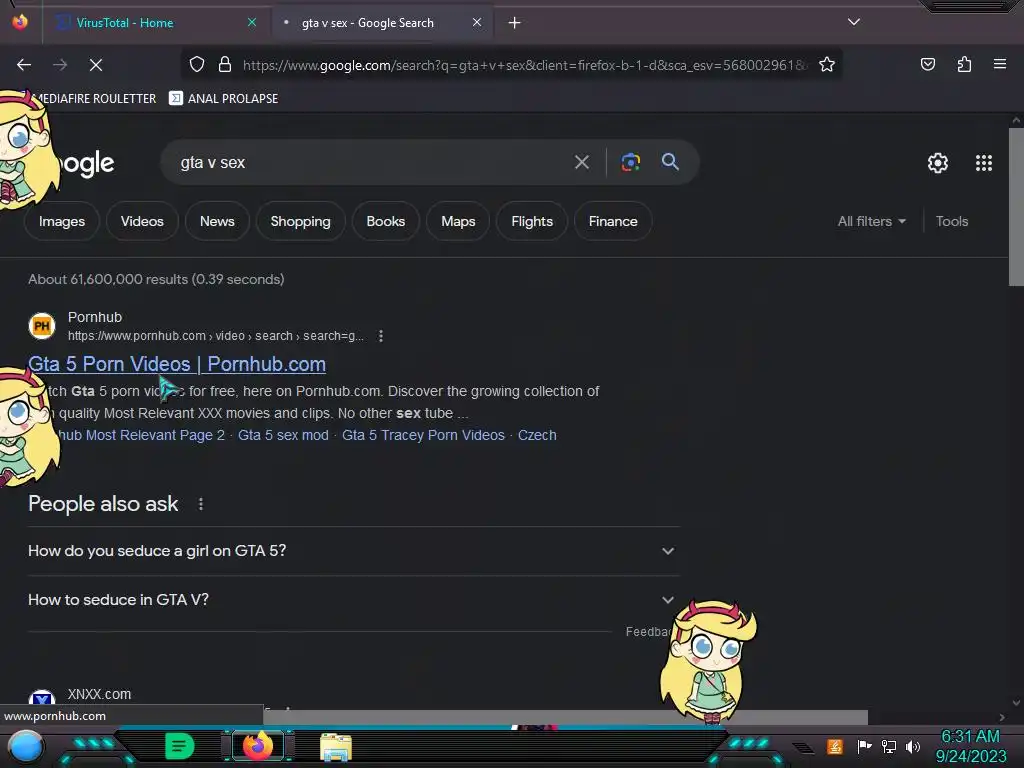This screenshot has height=768, width=1024.
Task: Open the volume speaker tray icon
Action: 912,746
